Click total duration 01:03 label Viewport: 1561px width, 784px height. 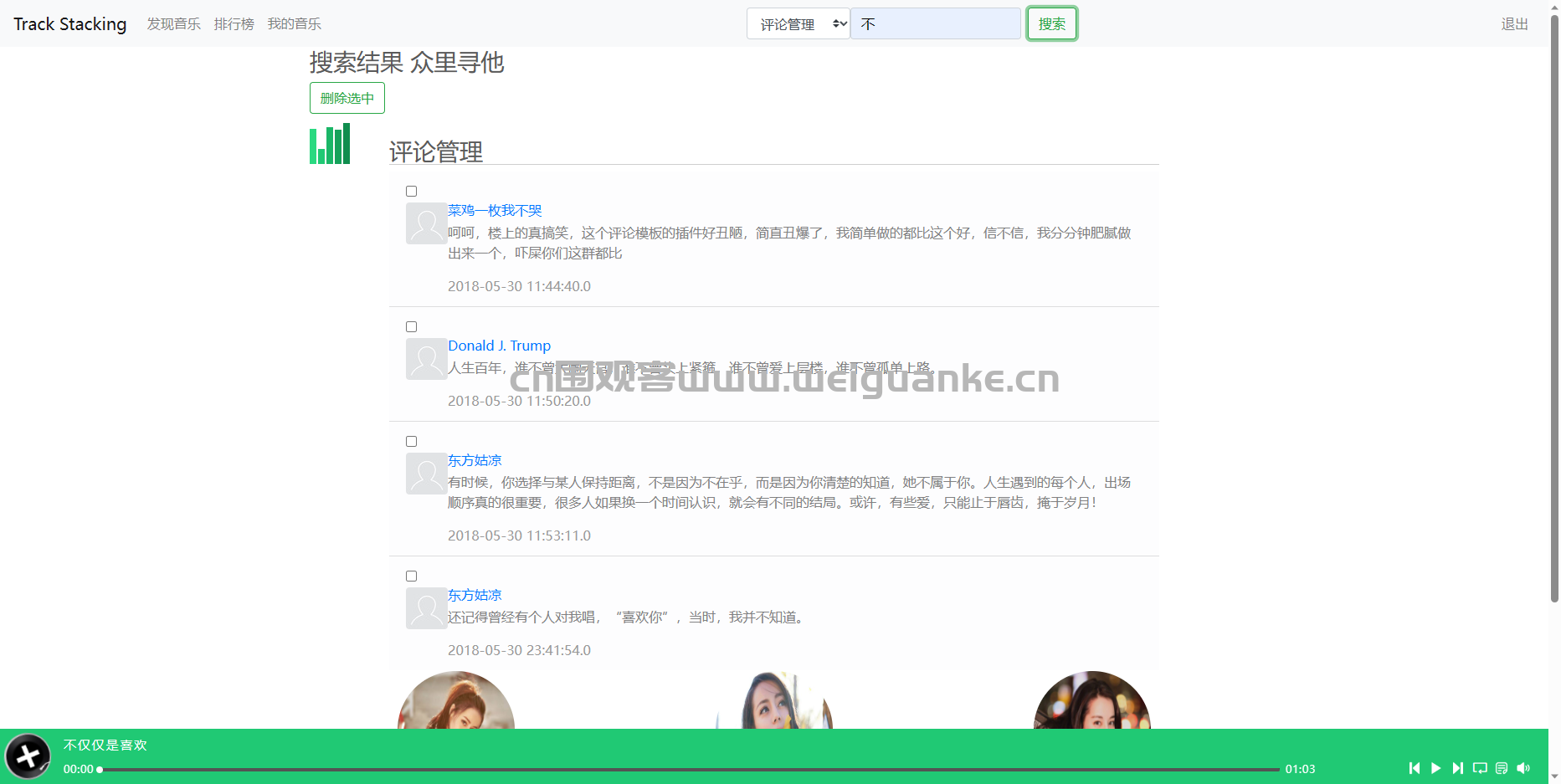click(x=1301, y=769)
